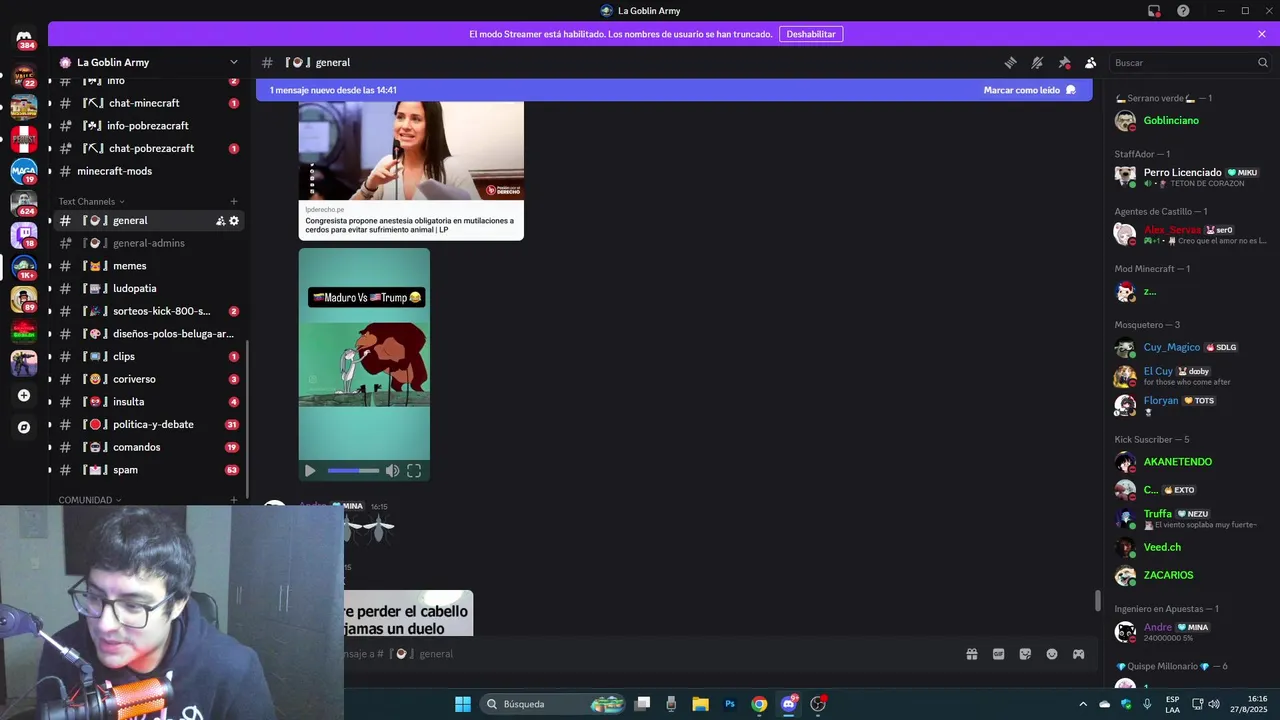This screenshot has width=1280, height=720.
Task: Open the Threads icon in channel header
Action: click(x=1010, y=62)
